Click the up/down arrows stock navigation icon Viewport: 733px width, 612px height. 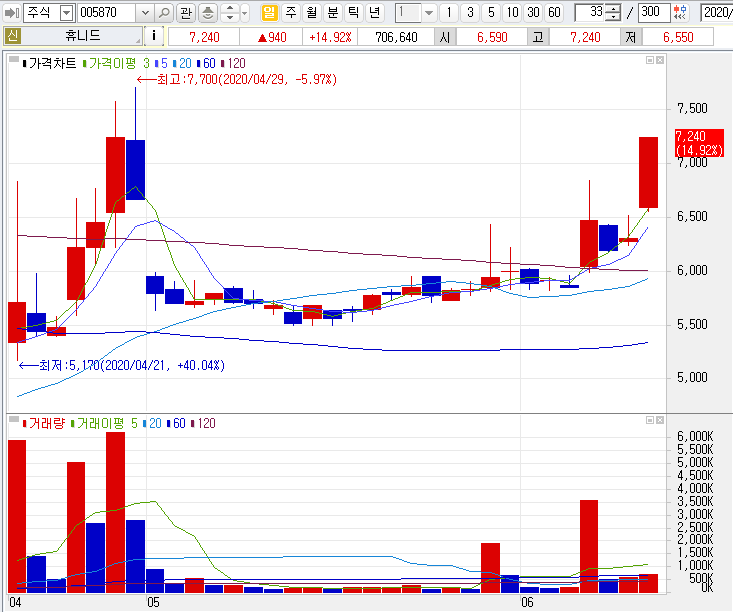[230, 13]
